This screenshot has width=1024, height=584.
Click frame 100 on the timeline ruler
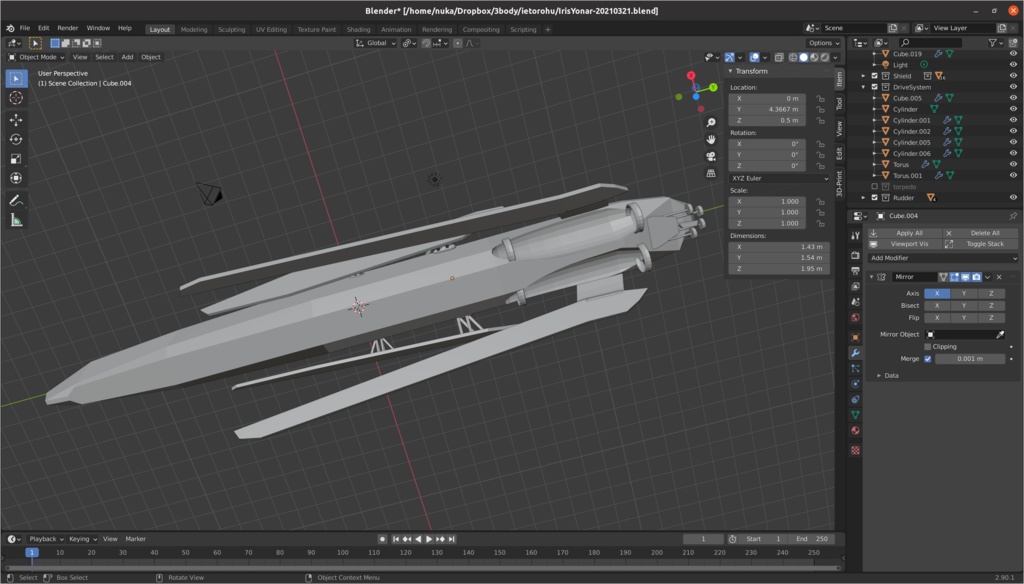tap(342, 552)
